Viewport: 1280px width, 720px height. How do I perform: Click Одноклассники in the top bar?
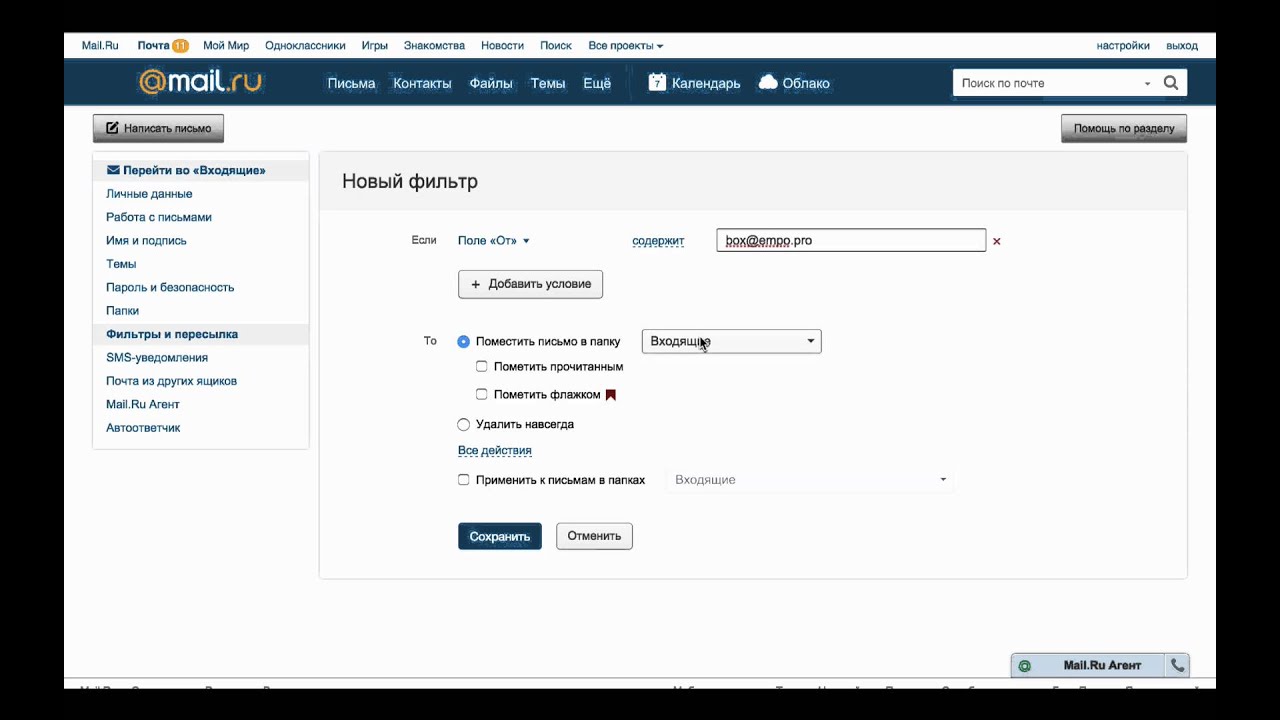(305, 46)
